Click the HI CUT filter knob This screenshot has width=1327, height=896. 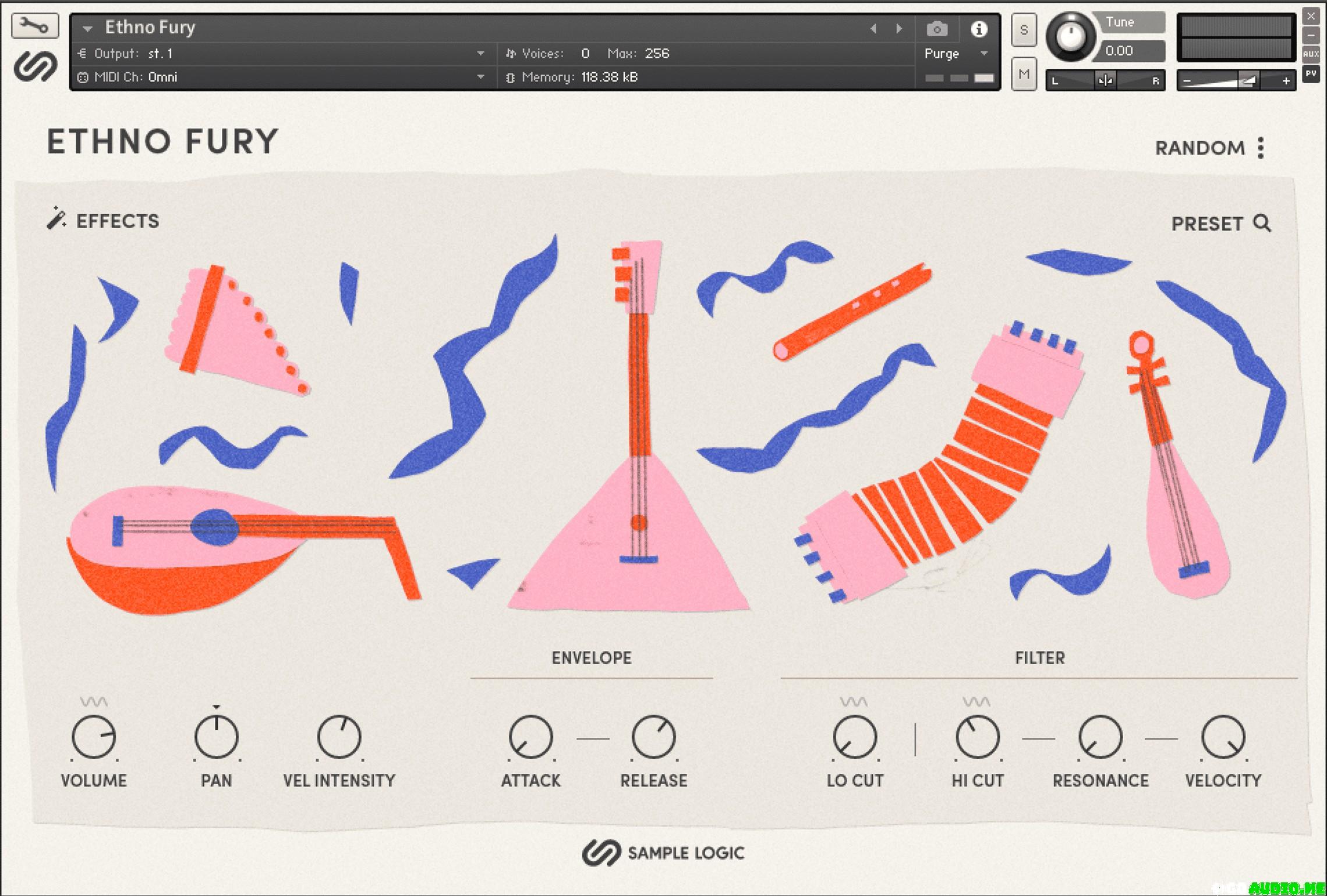coord(978,736)
